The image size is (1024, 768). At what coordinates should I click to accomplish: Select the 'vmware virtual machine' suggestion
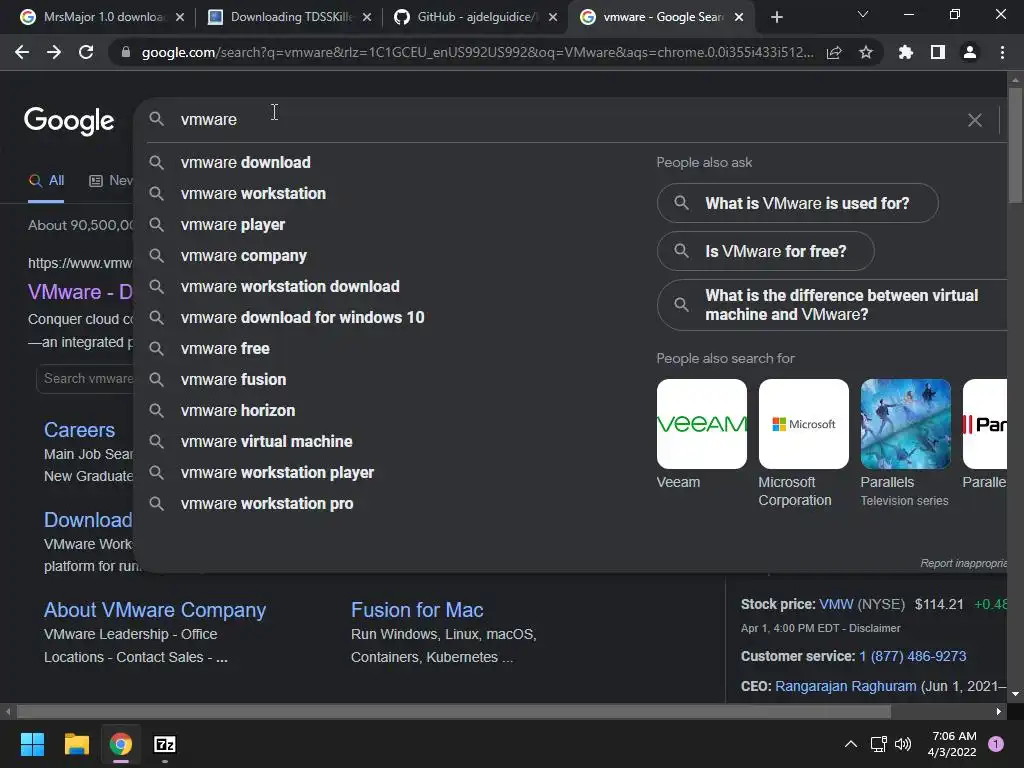tap(266, 441)
